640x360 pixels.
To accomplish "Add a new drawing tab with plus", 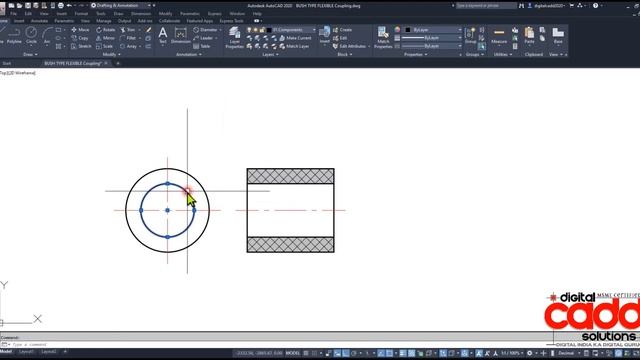I will pyautogui.click(x=118, y=63).
